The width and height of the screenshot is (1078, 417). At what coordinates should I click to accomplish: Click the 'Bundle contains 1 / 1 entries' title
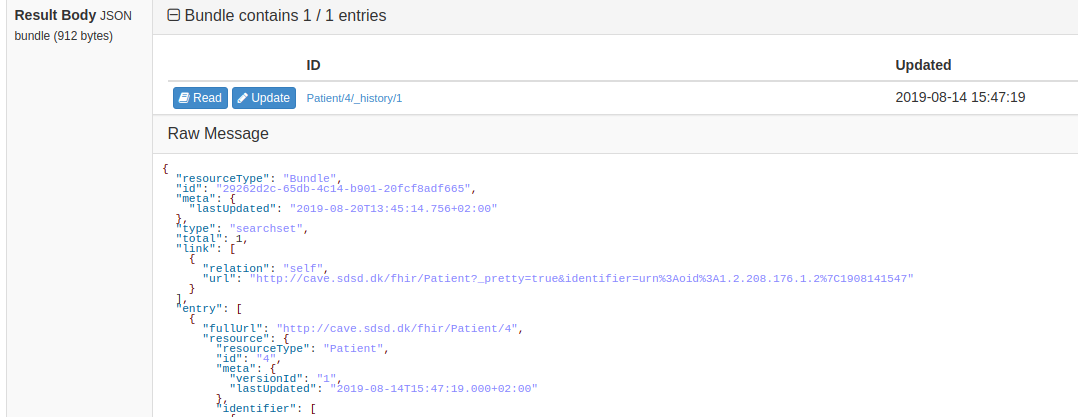pos(285,16)
